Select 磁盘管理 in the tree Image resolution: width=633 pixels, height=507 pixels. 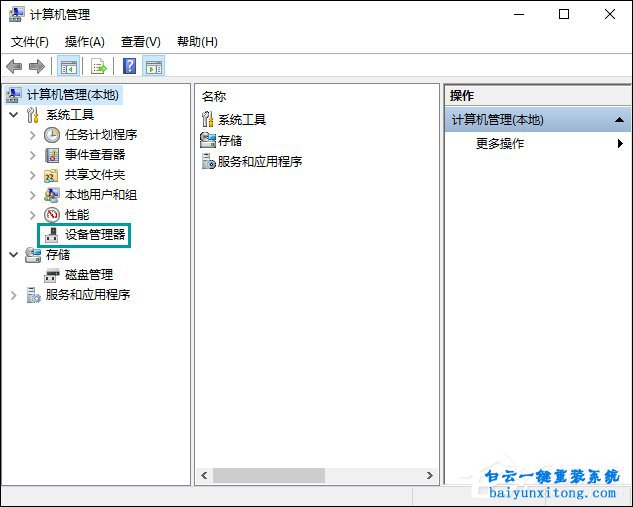(89, 275)
